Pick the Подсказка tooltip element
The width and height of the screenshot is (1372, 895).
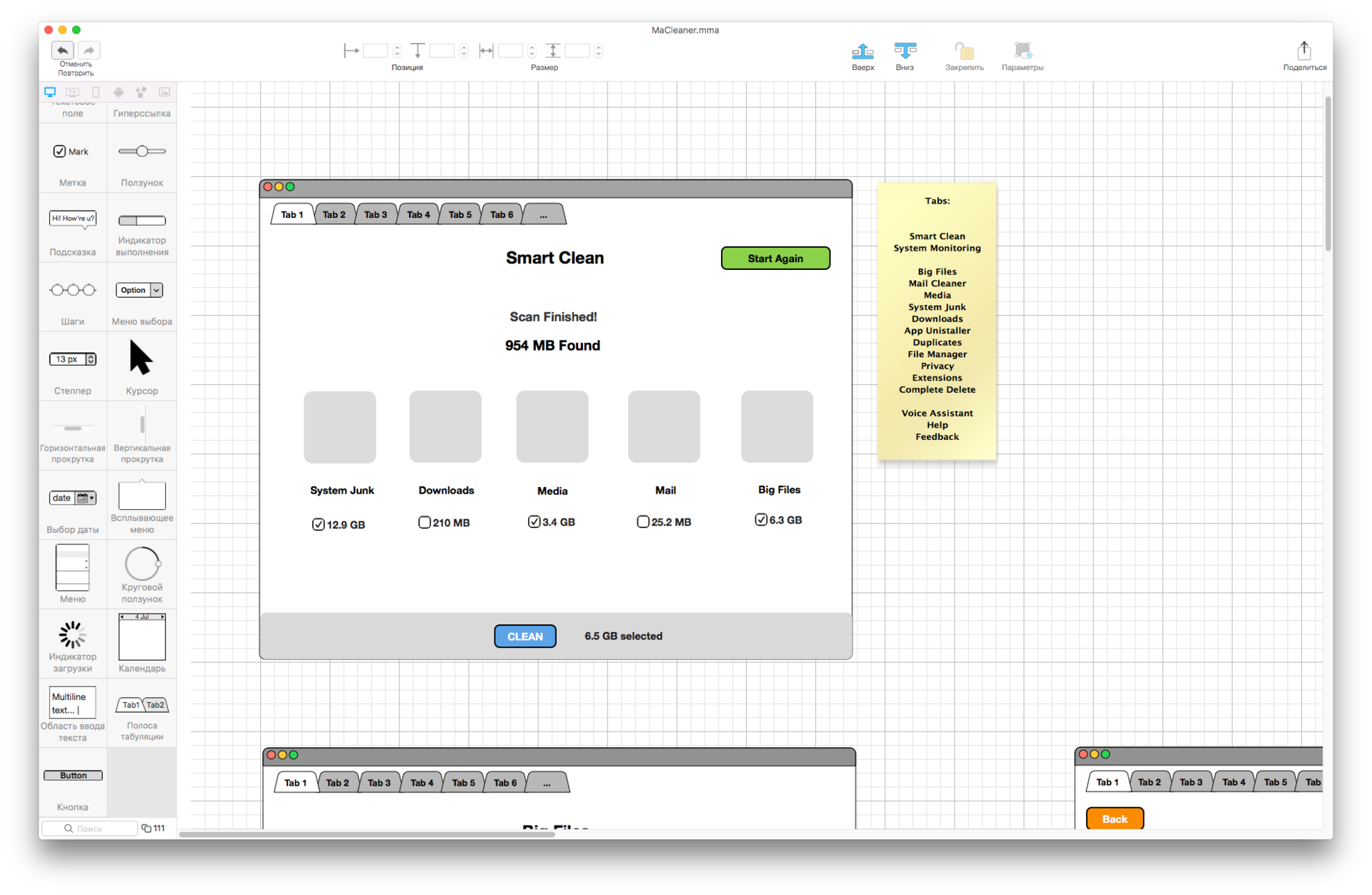[72, 229]
